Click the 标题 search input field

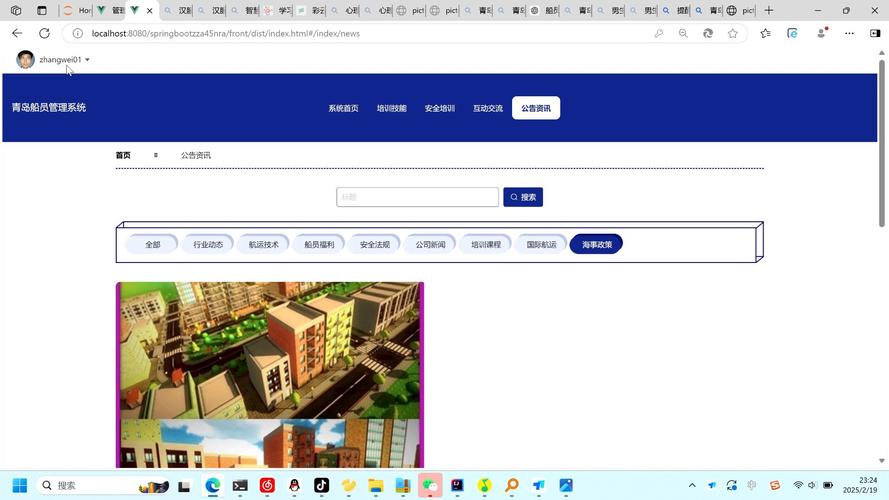click(x=417, y=197)
